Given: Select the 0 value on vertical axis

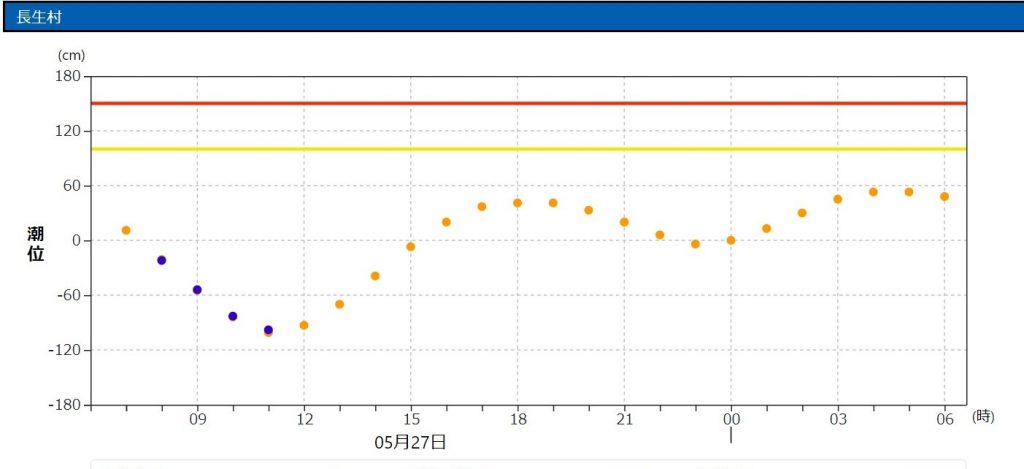Looking at the screenshot, I should click(x=78, y=241).
